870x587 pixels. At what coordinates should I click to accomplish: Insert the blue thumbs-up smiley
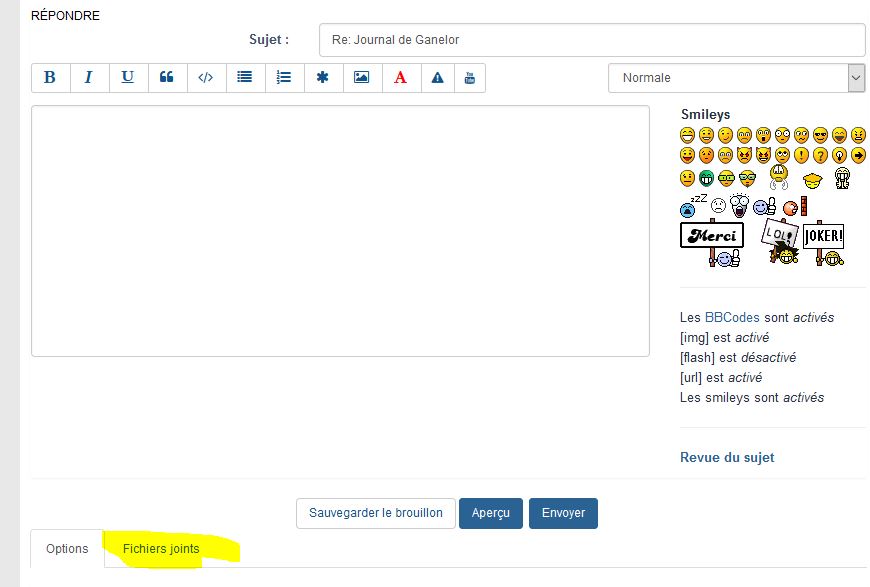point(765,207)
